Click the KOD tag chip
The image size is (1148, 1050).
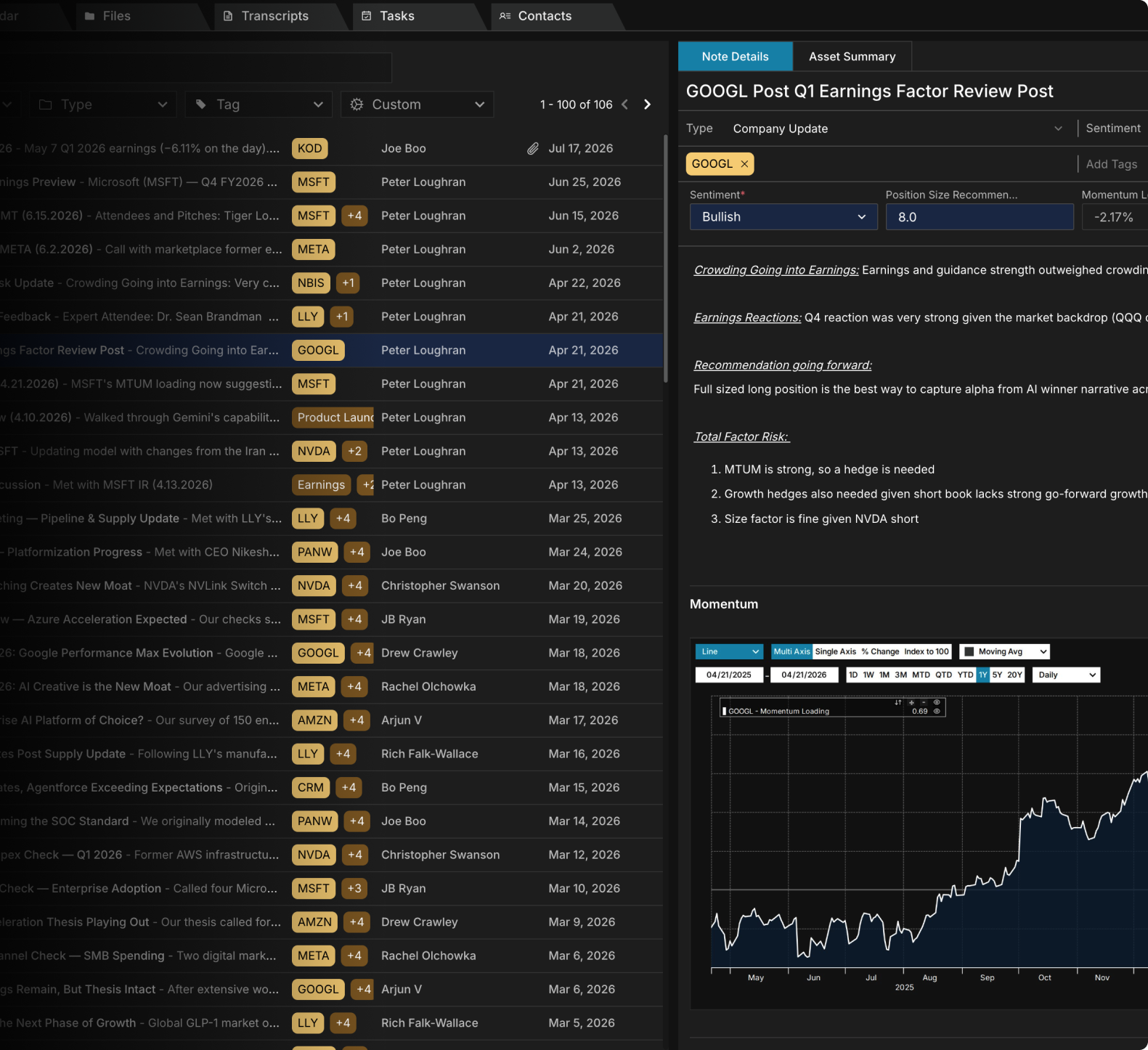[309, 148]
